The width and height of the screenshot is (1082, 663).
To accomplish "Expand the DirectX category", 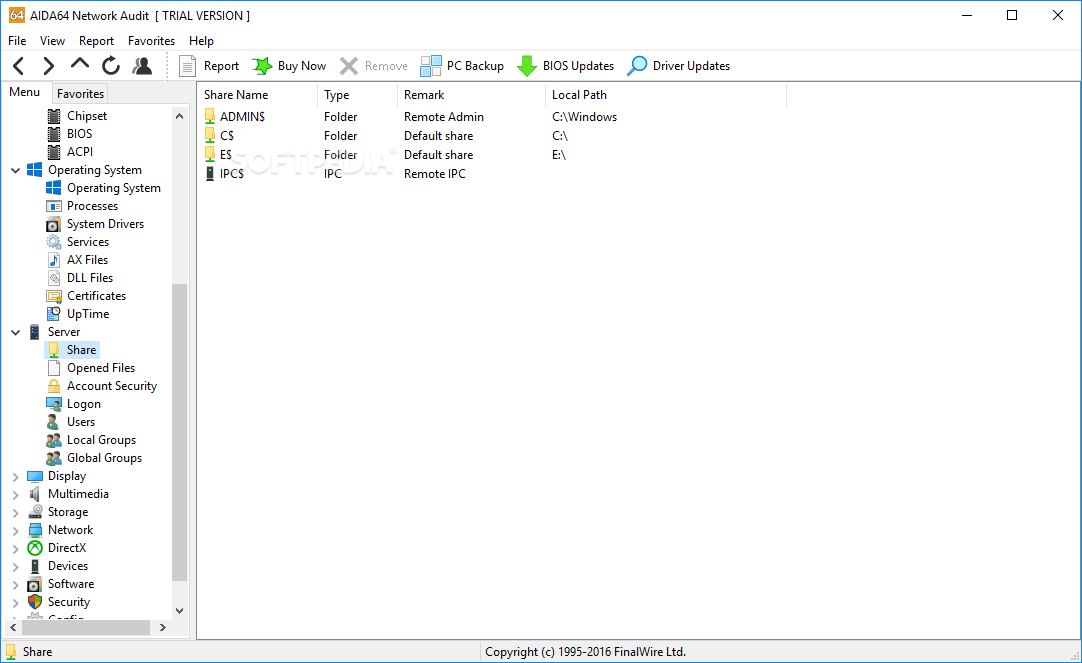I will 15,548.
